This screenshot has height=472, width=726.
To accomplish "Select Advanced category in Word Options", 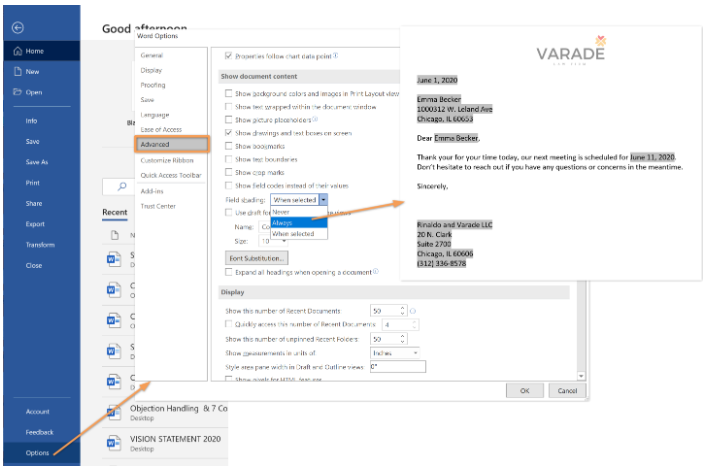I will [x=172, y=145].
